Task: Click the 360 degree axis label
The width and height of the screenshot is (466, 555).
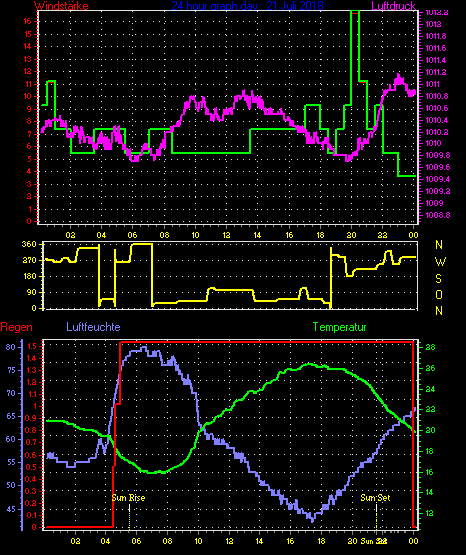Action: point(29,244)
